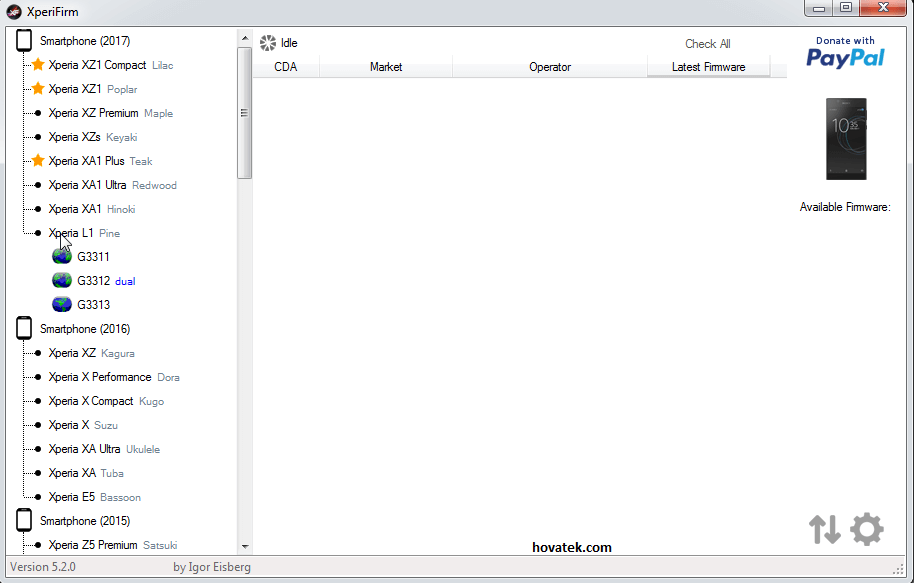This screenshot has width=914, height=583.
Task: Click the star icon for Xperia XZ1 Compact
Action: click(x=38, y=65)
